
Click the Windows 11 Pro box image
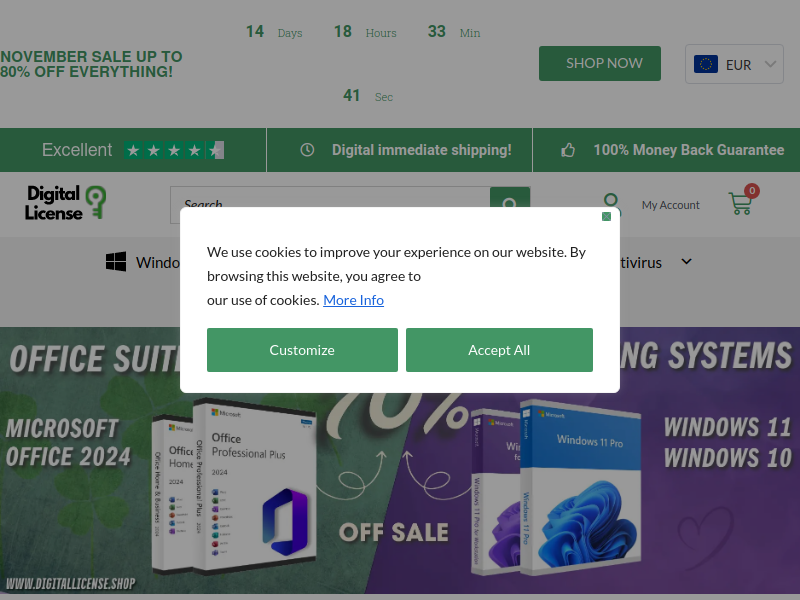tap(582, 487)
